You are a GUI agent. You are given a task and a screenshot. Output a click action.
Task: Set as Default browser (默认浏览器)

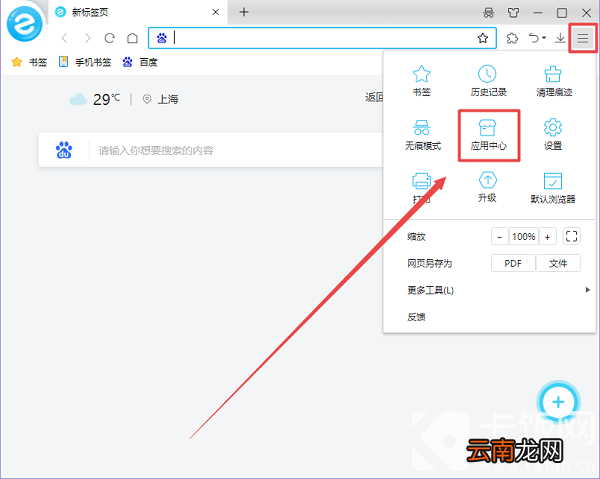click(x=553, y=187)
